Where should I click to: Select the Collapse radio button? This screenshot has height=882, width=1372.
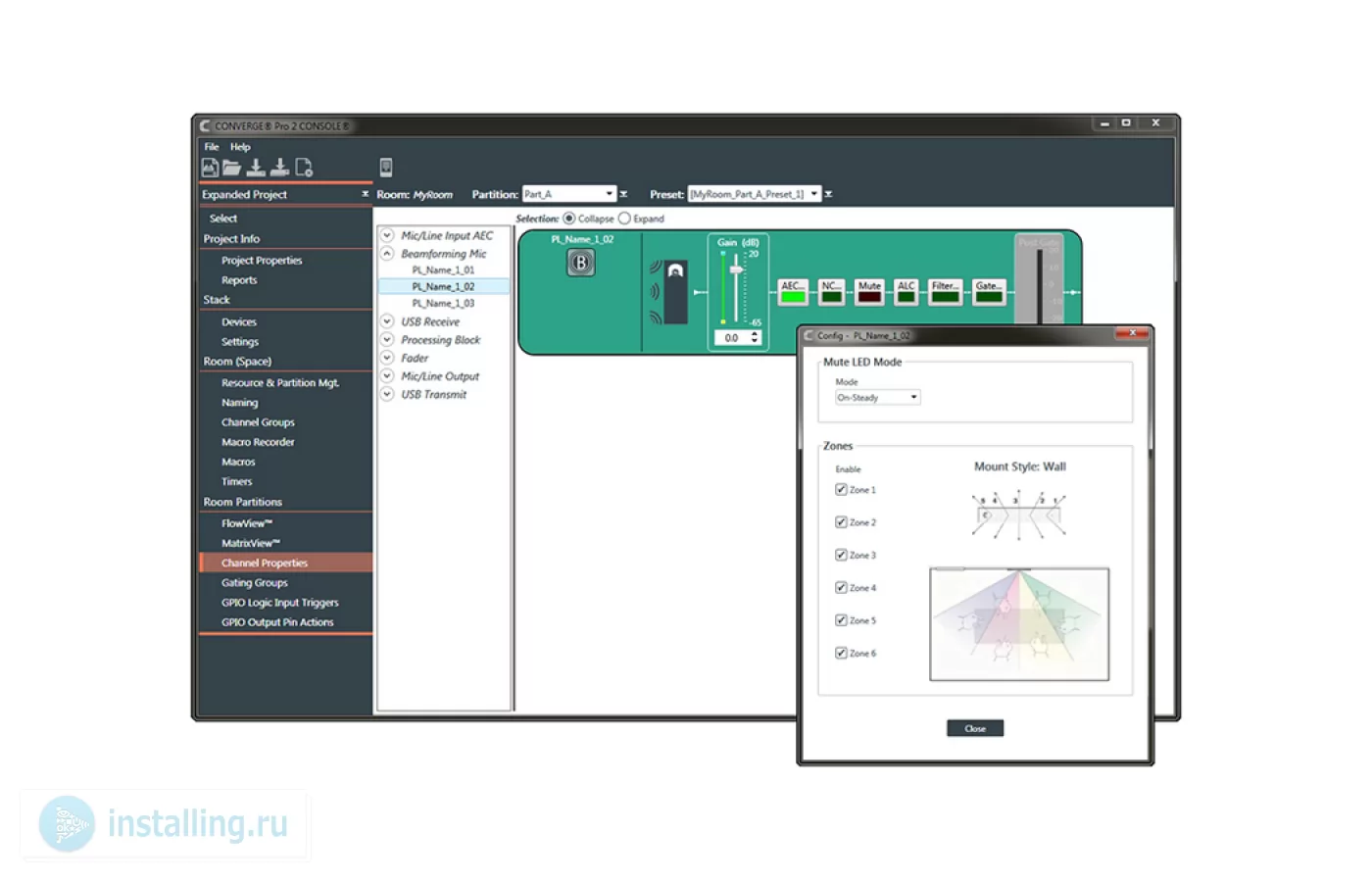(569, 219)
